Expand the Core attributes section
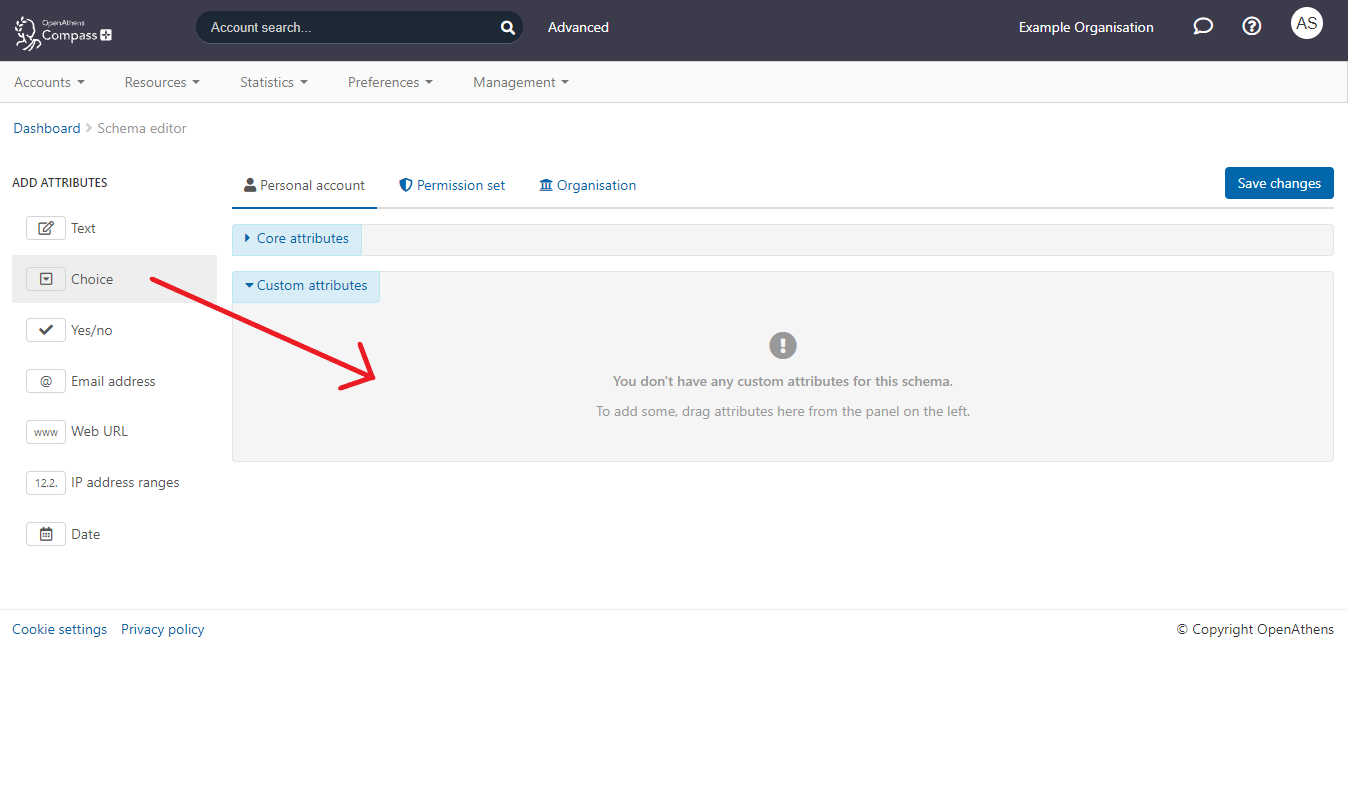The height and width of the screenshot is (801, 1348). click(x=297, y=239)
